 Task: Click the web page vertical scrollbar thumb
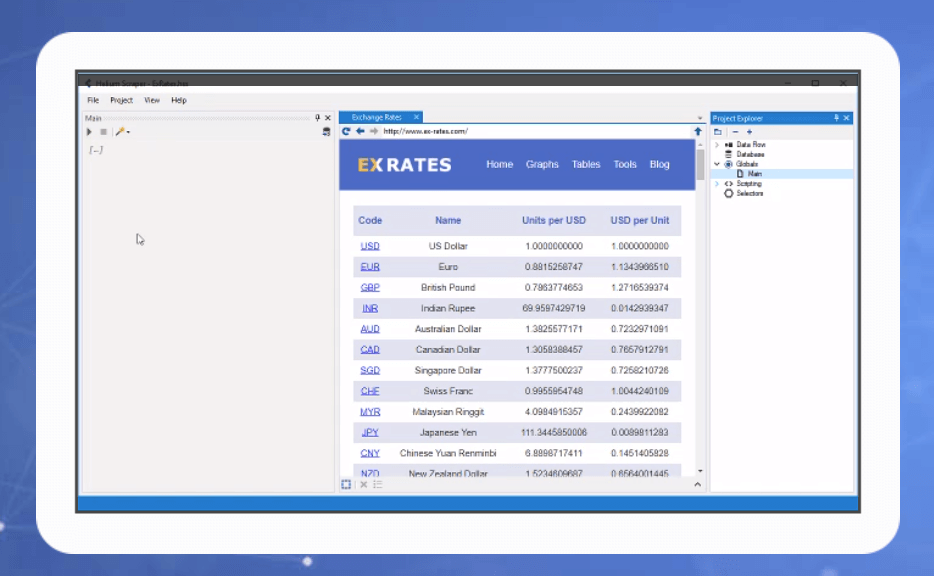click(x=700, y=164)
